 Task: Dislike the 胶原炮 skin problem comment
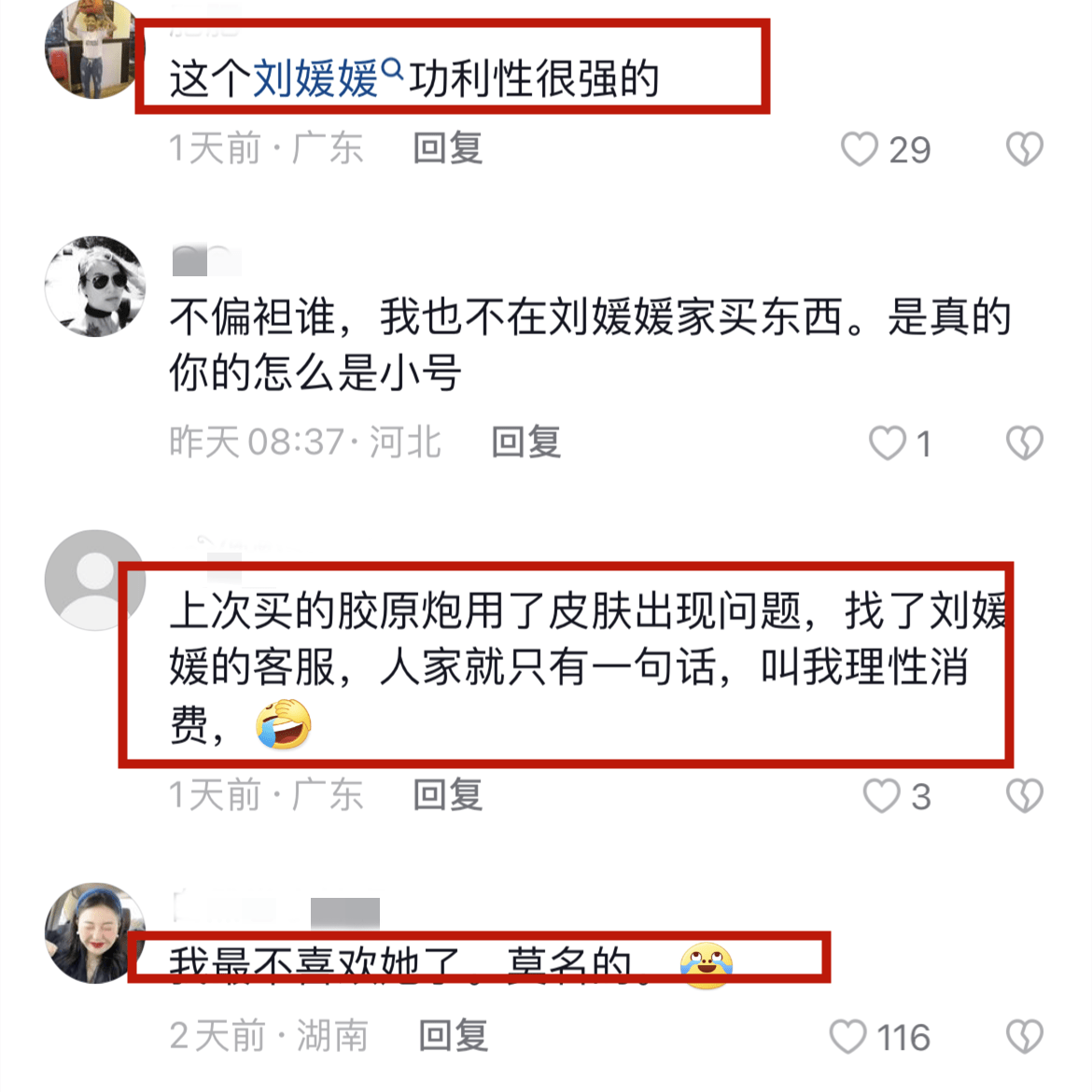1025,795
